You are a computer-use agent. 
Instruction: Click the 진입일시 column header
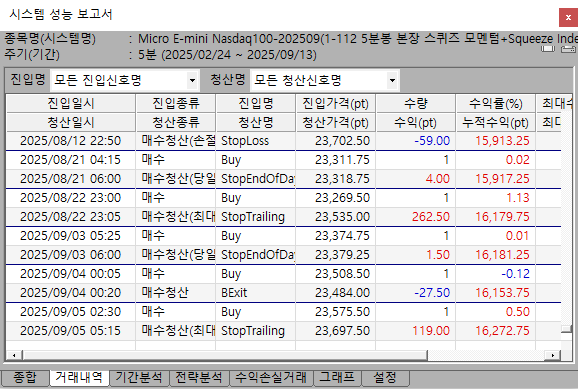pos(71,103)
